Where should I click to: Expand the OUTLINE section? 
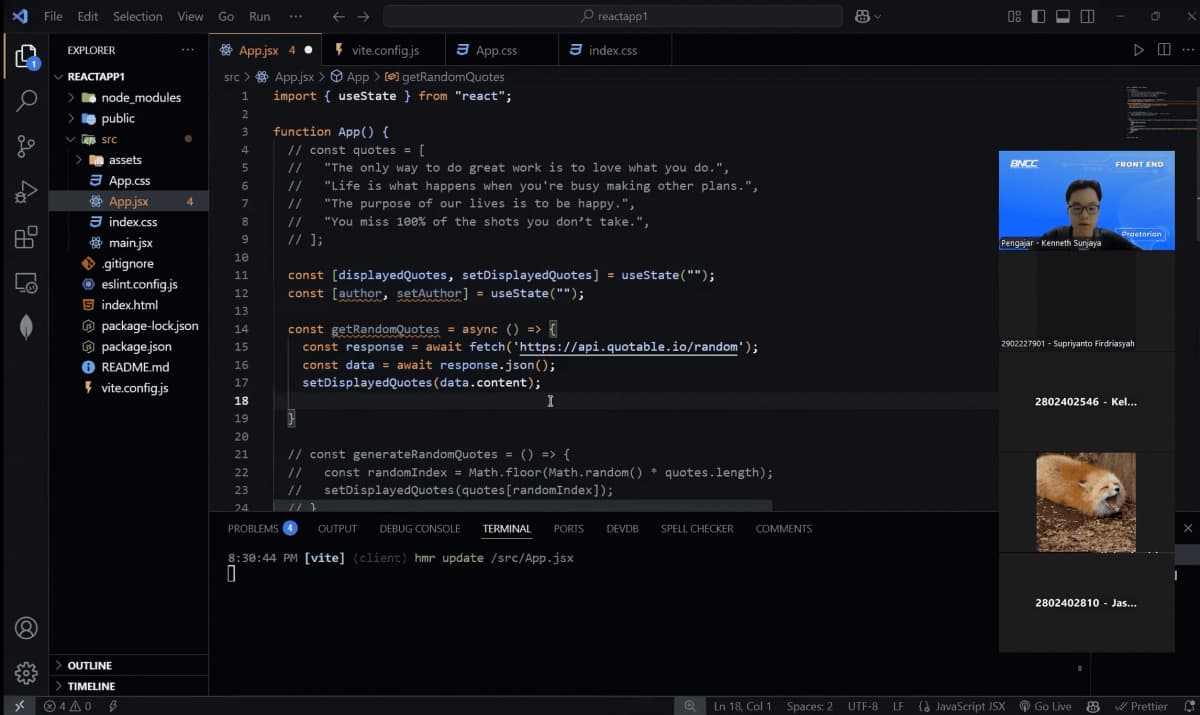[x=90, y=665]
